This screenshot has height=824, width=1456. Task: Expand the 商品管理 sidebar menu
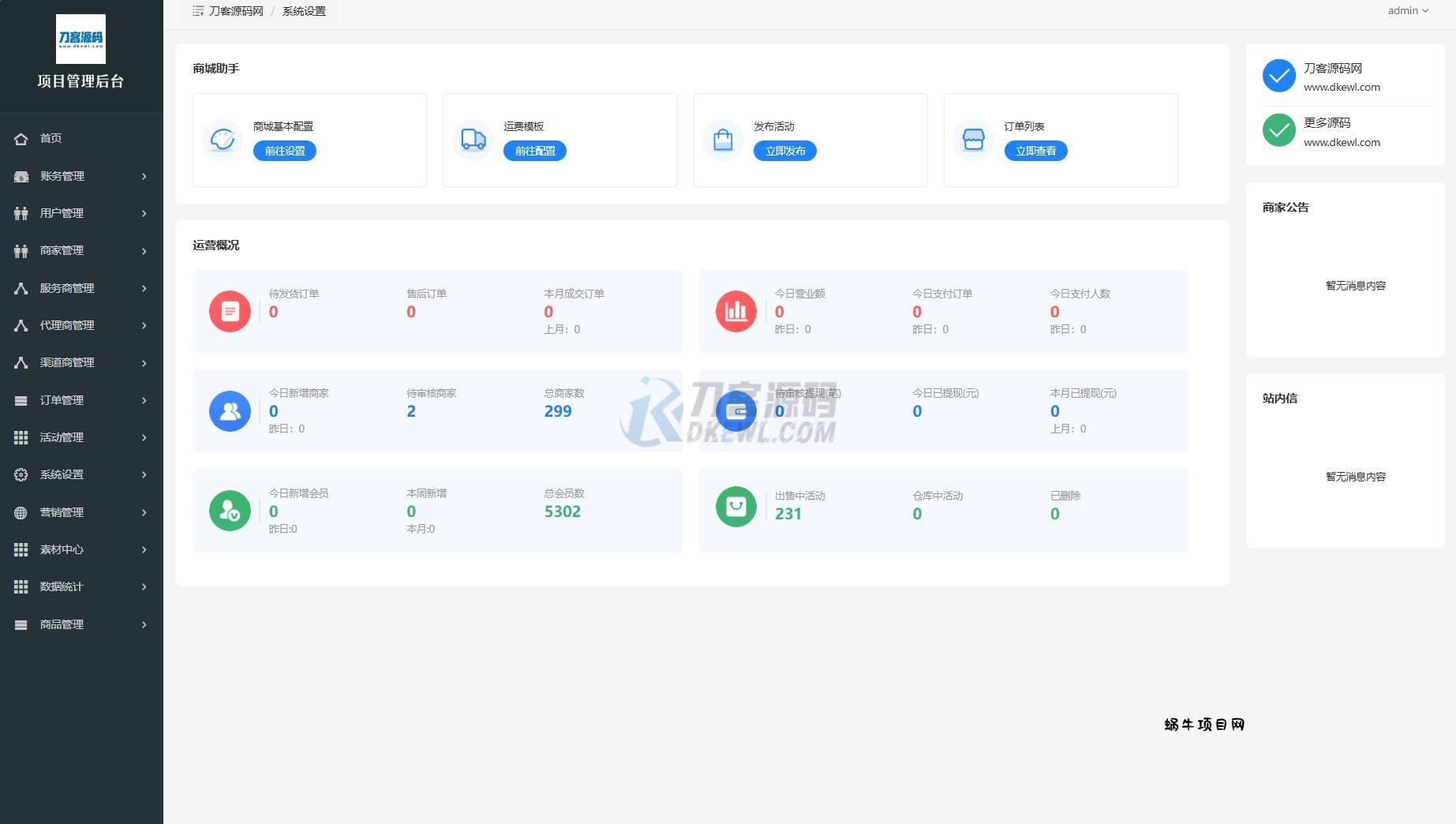coord(80,624)
